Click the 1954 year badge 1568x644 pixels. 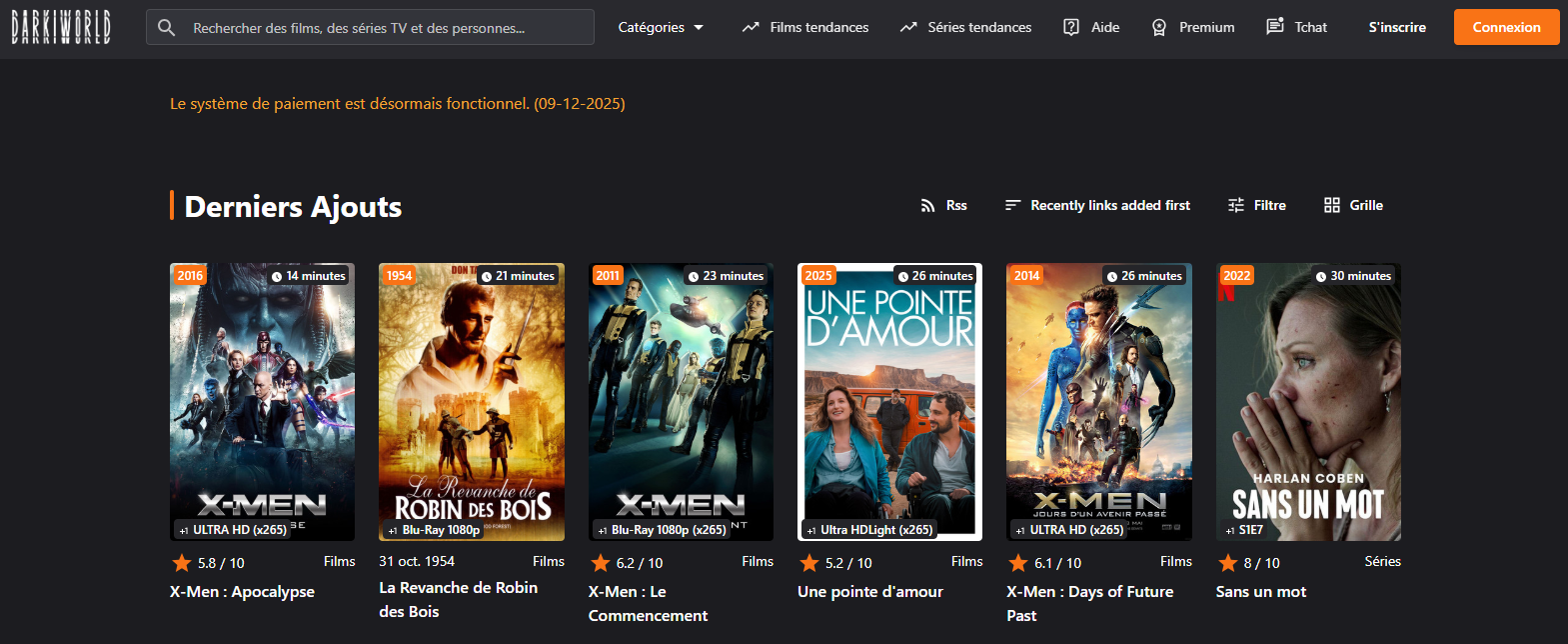click(400, 276)
